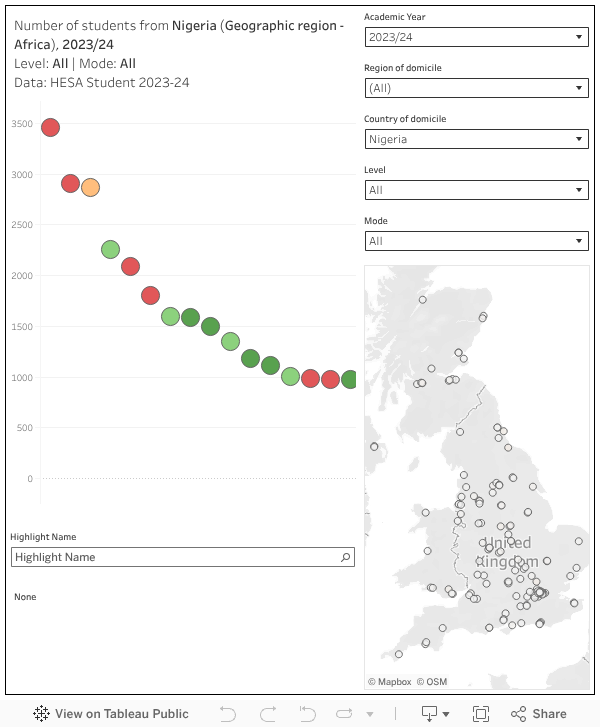Click the Highlight Name input field
The image size is (600, 727).
[175, 557]
